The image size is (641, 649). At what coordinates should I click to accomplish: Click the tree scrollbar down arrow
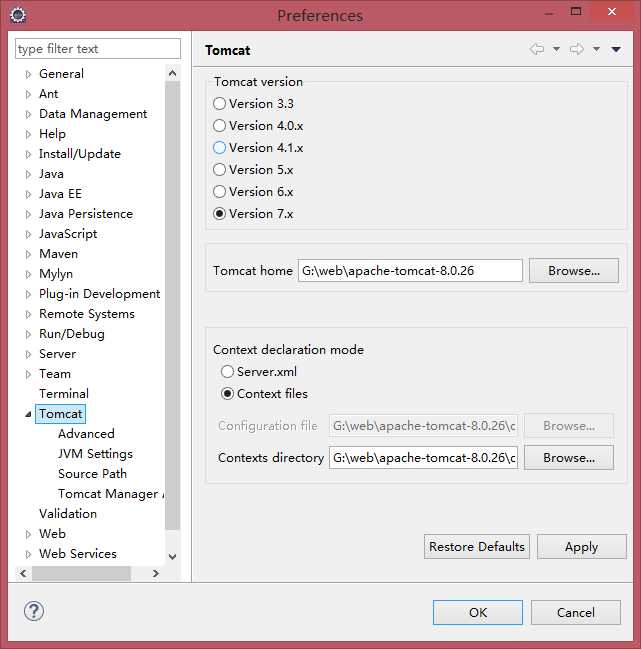(173, 557)
